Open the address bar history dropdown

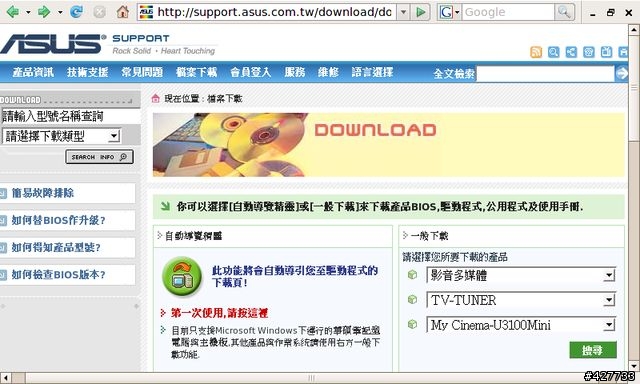point(403,12)
